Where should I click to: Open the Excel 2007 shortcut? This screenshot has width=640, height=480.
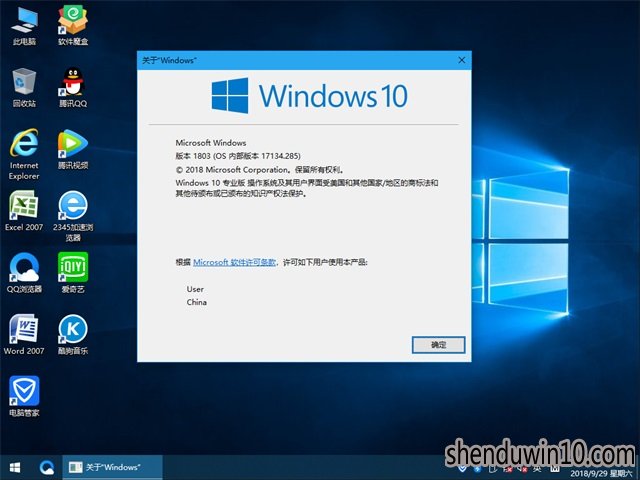[x=24, y=211]
